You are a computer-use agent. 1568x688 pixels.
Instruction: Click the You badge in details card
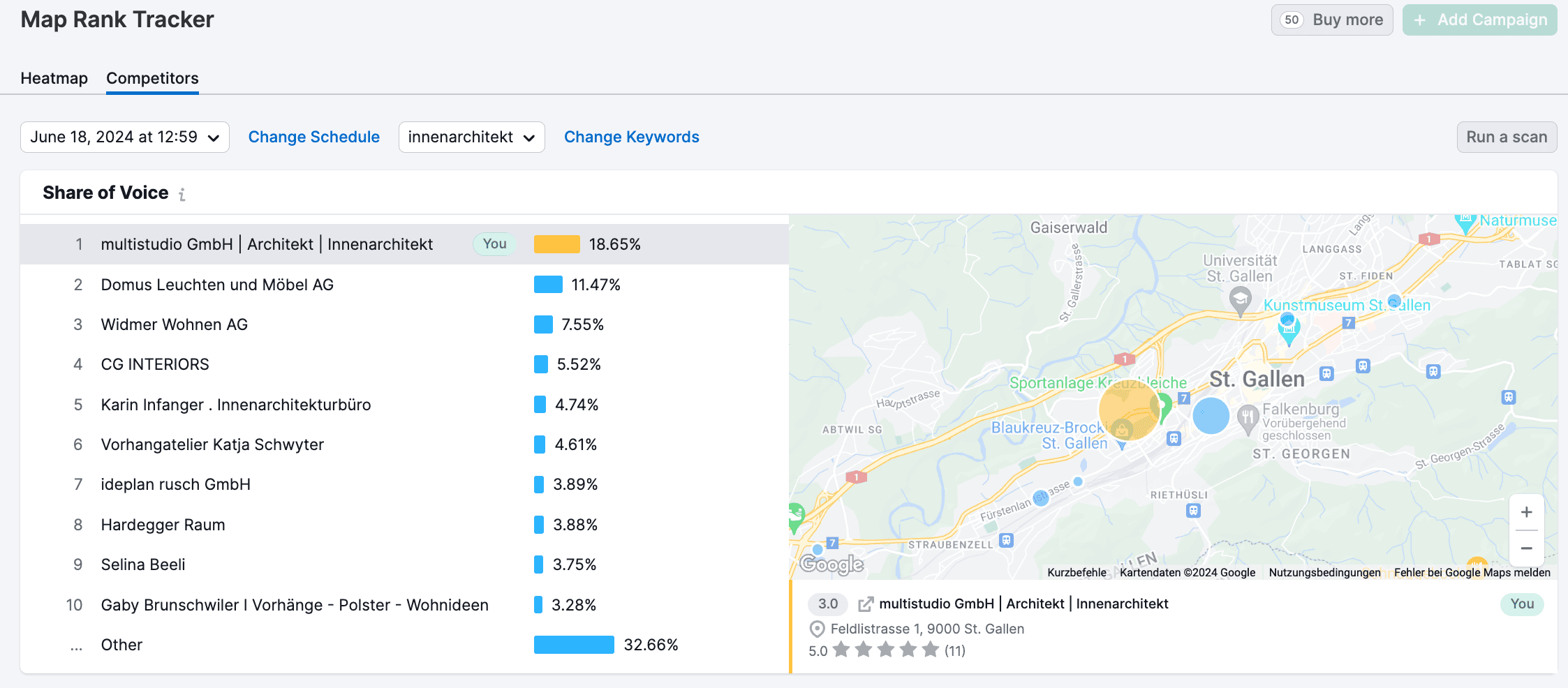coord(1522,604)
